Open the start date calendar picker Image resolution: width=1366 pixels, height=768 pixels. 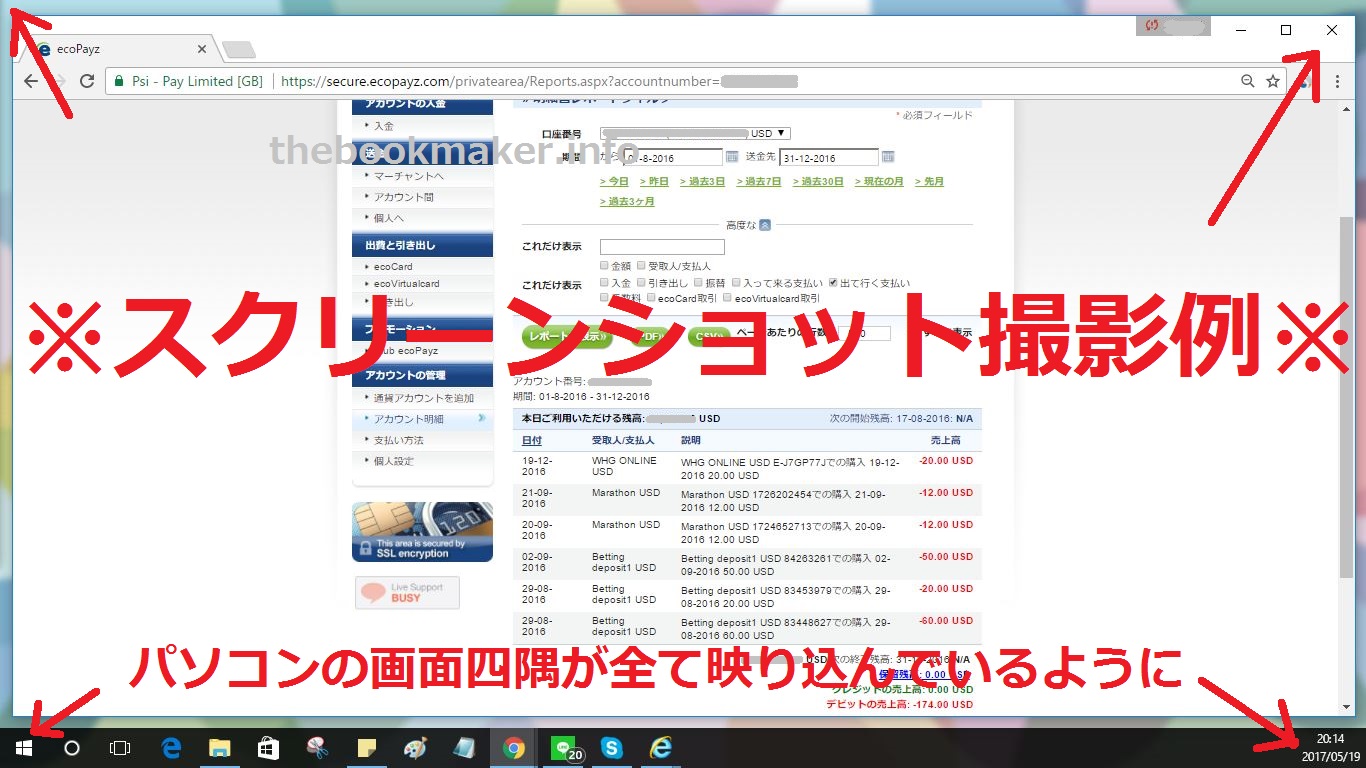[732, 157]
